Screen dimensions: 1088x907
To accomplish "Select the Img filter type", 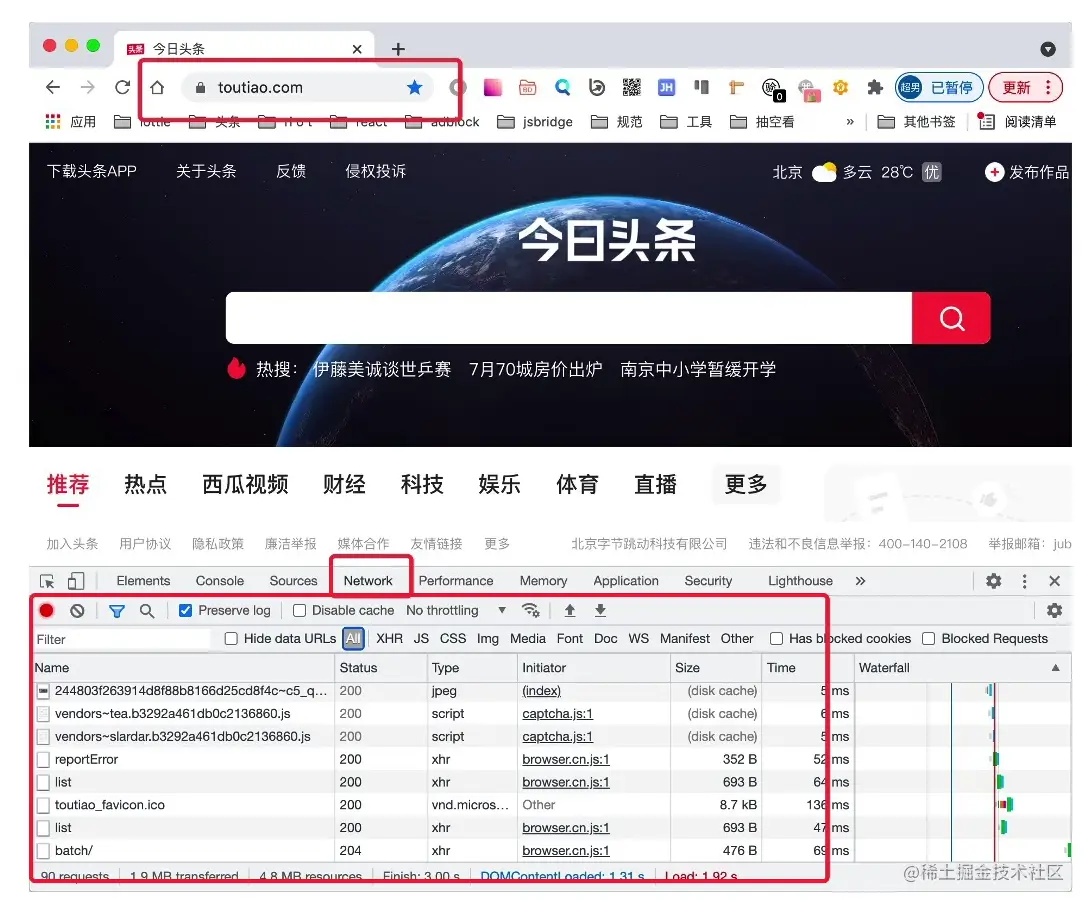I will pyautogui.click(x=488, y=638).
